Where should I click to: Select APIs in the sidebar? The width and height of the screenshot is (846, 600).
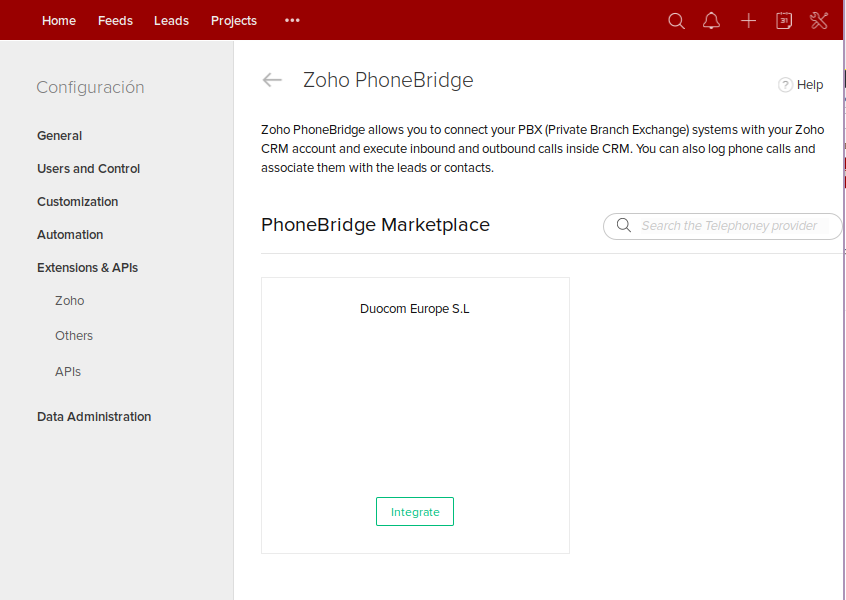(x=68, y=372)
